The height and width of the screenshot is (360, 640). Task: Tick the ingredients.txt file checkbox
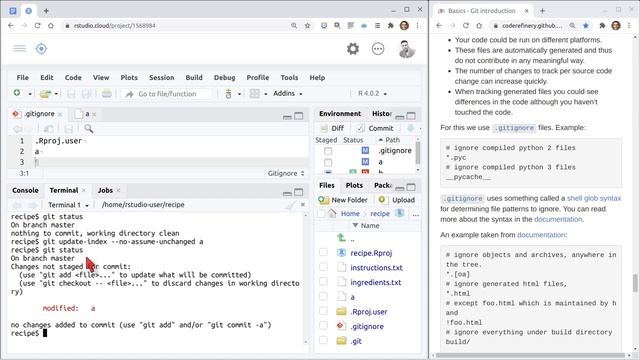(323, 282)
